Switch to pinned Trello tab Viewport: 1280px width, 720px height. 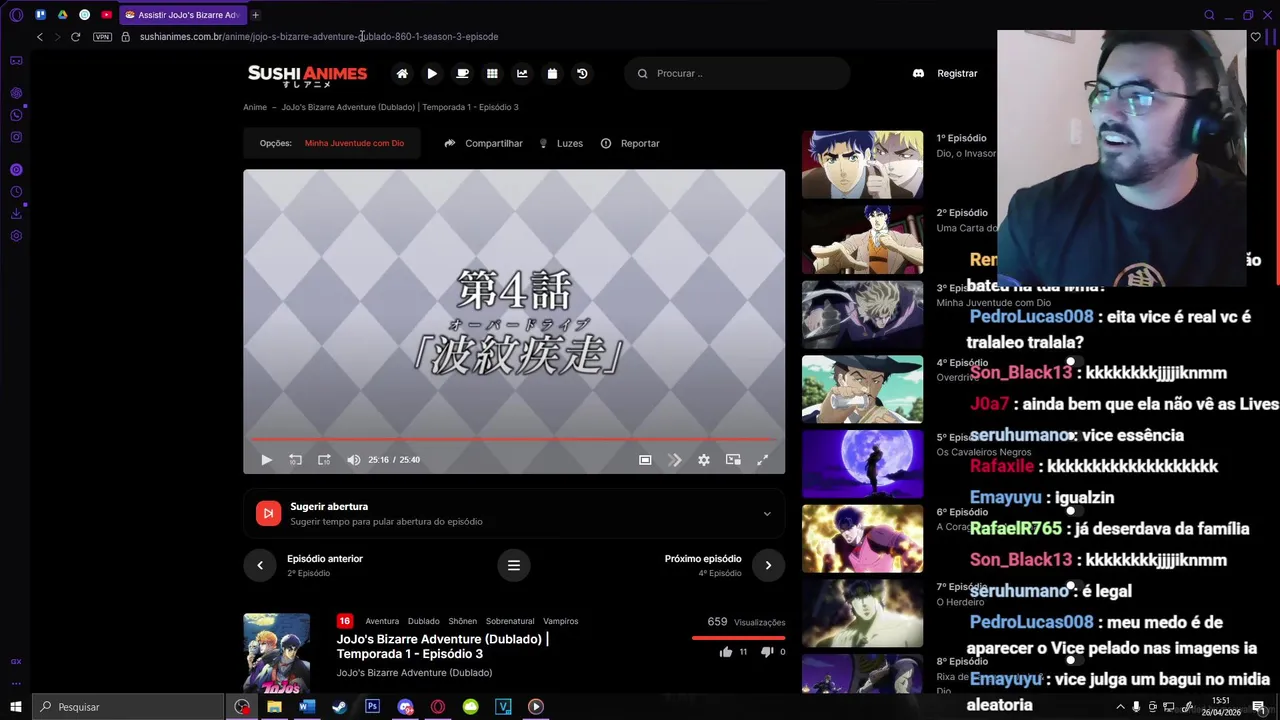pos(40,15)
